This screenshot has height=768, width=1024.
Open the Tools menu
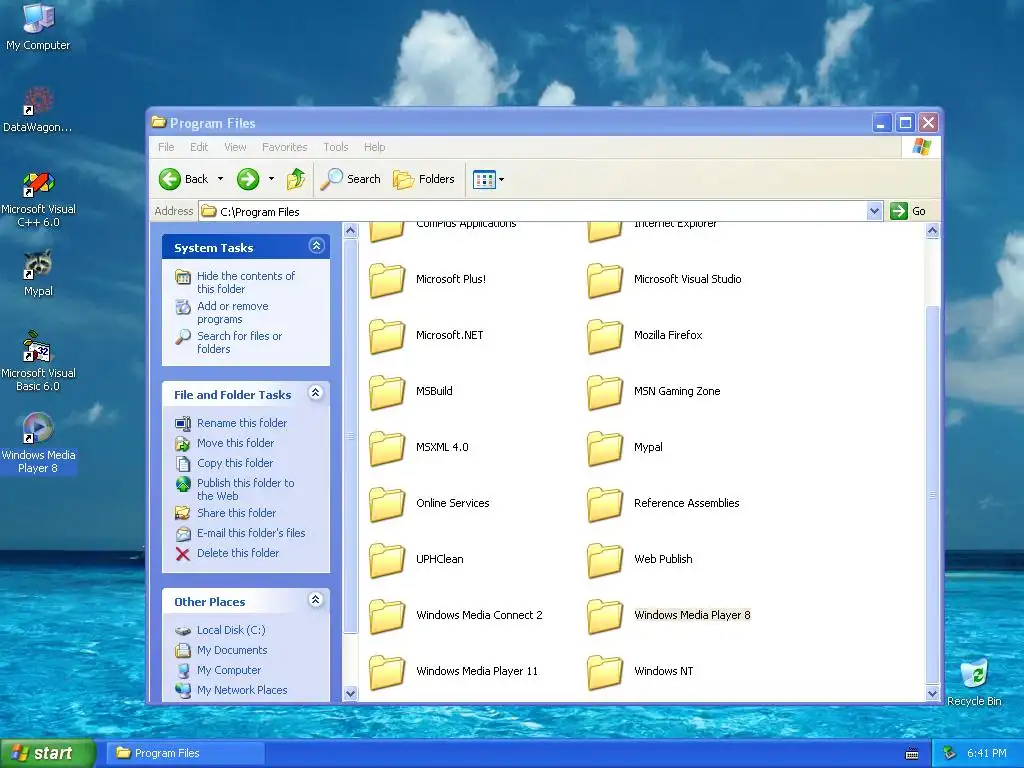[x=336, y=147]
